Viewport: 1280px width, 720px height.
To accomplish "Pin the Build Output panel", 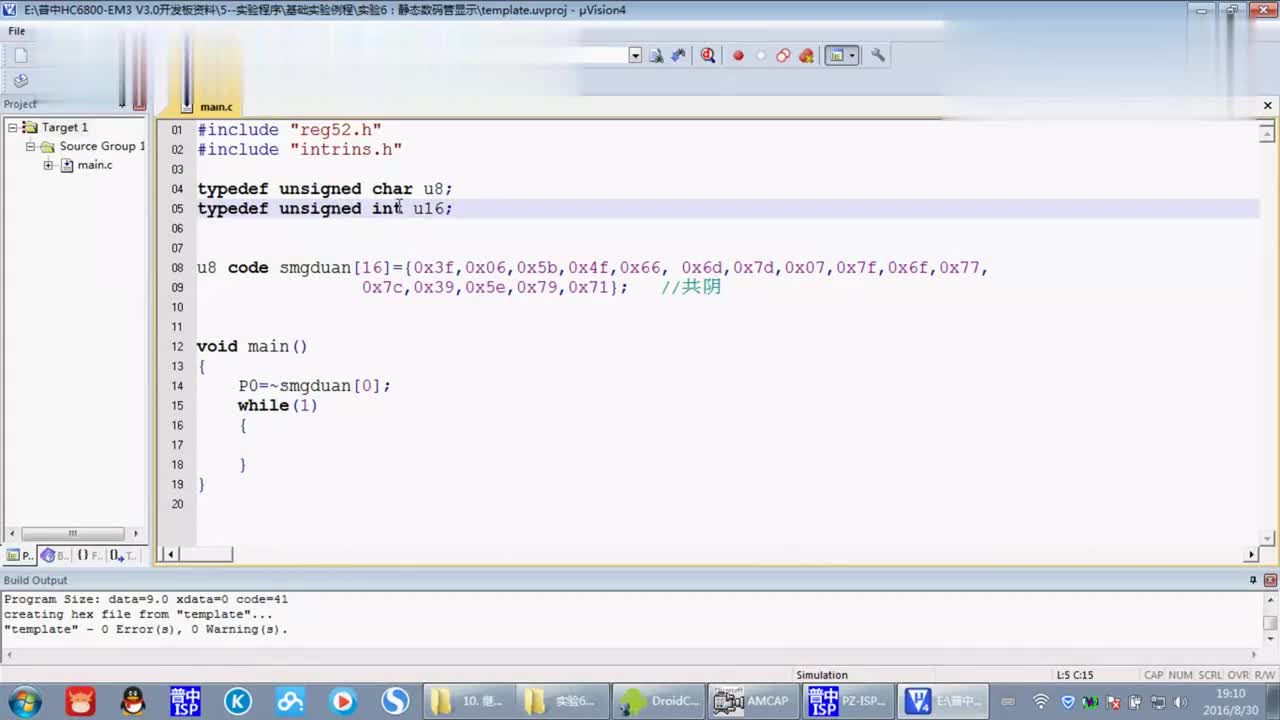I will tap(1253, 580).
